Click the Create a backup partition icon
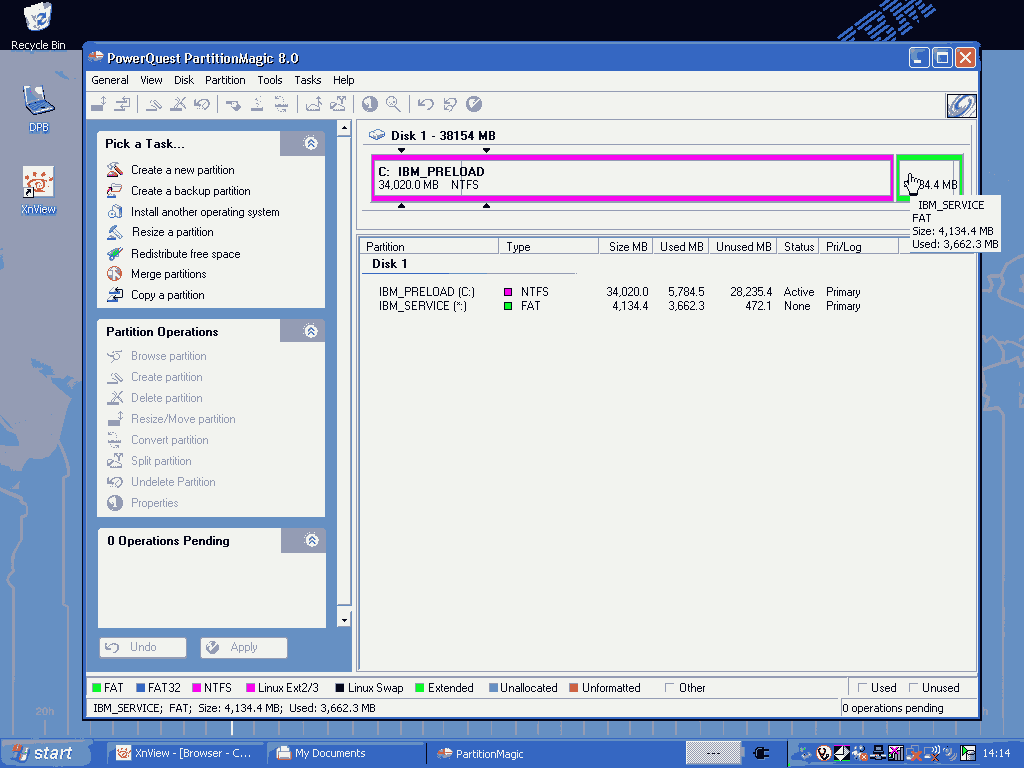Viewport: 1024px width, 768px height. (115, 191)
